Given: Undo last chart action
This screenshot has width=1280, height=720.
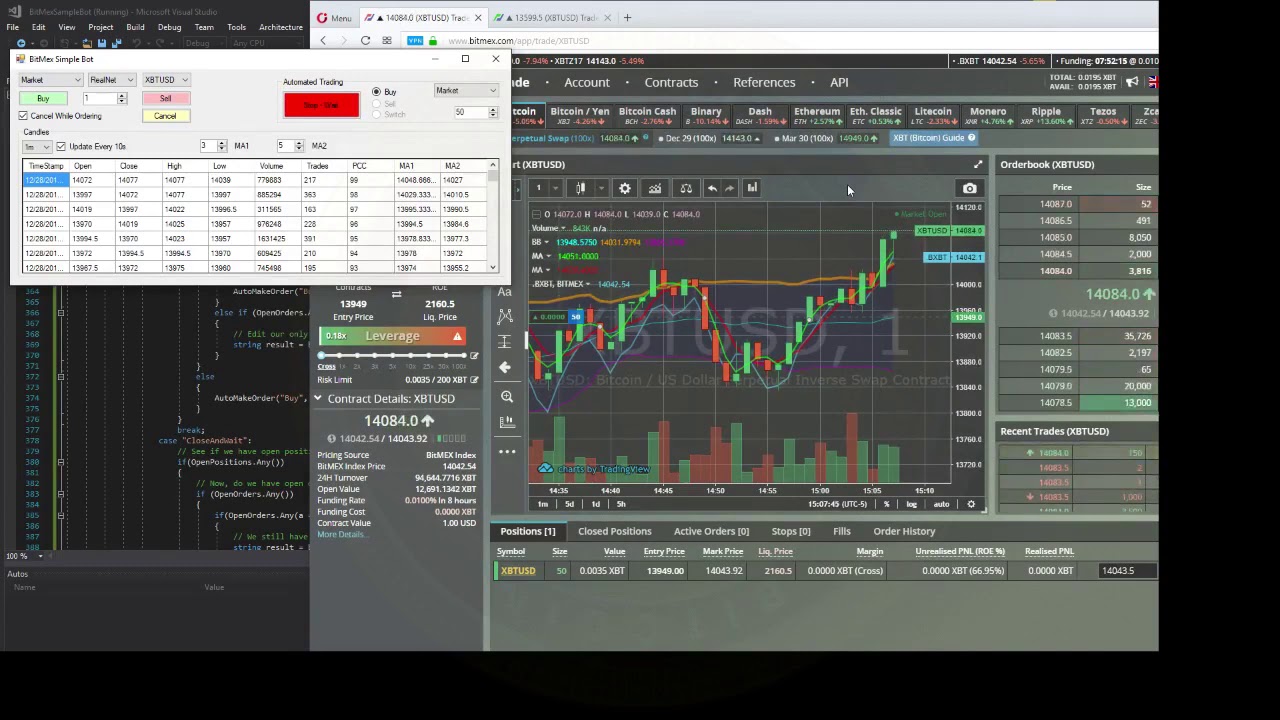Looking at the screenshot, I should click(712, 188).
